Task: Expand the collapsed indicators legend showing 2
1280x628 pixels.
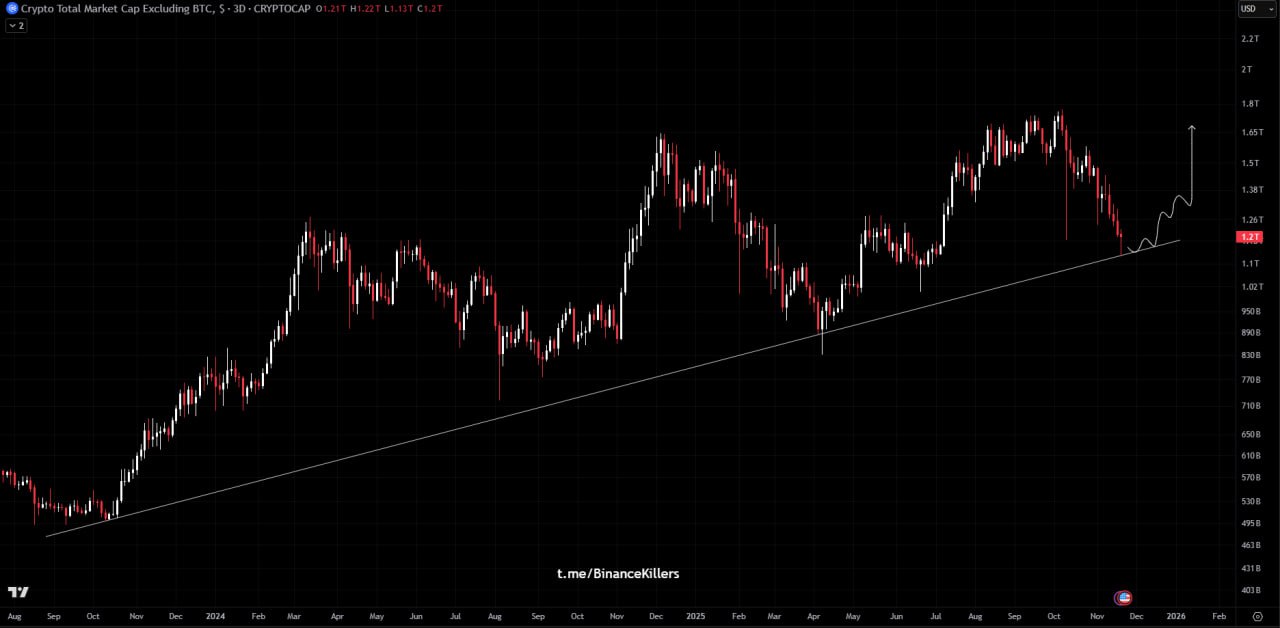Action: (x=16, y=25)
